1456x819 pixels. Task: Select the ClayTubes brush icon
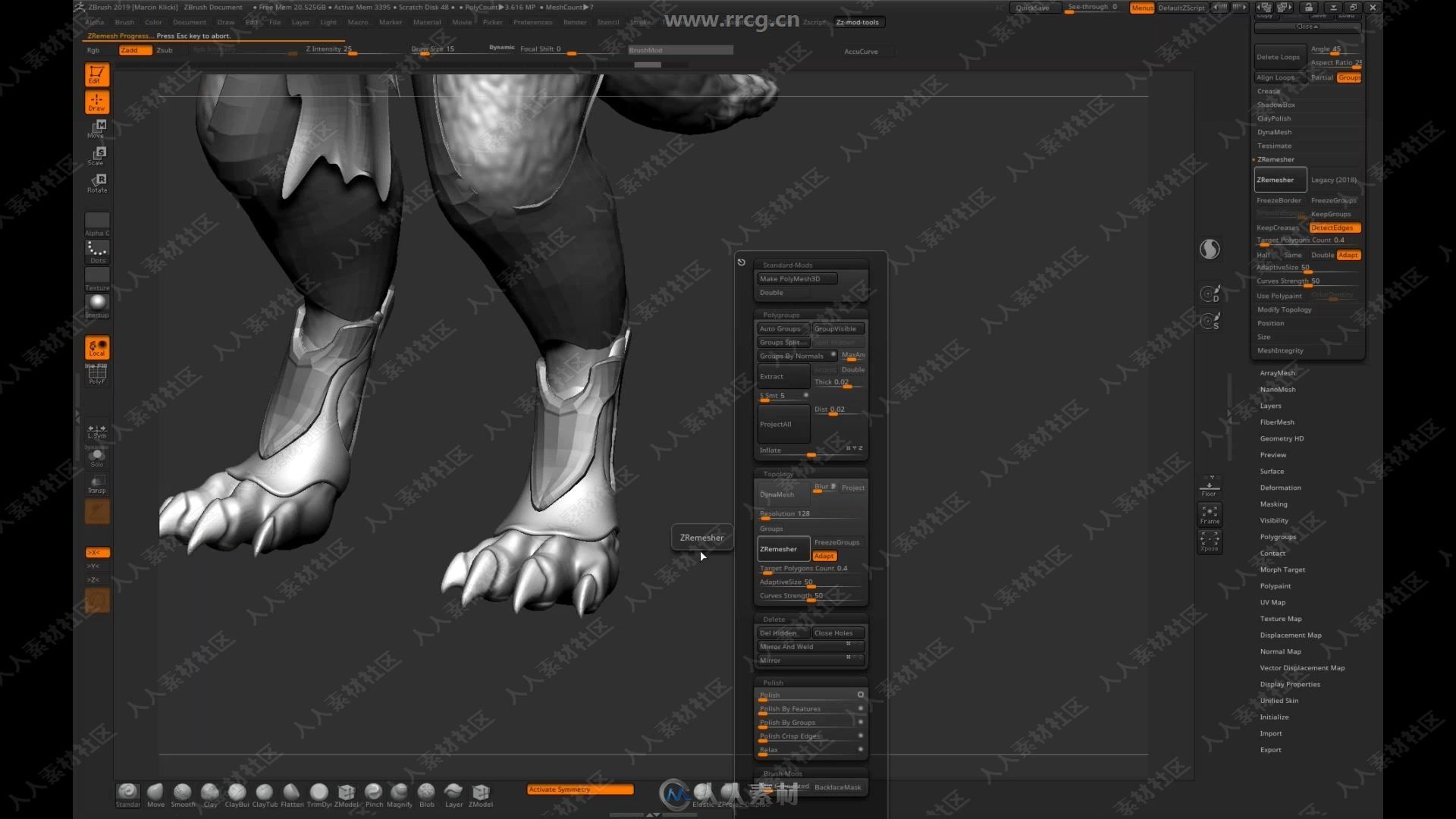[x=265, y=795]
